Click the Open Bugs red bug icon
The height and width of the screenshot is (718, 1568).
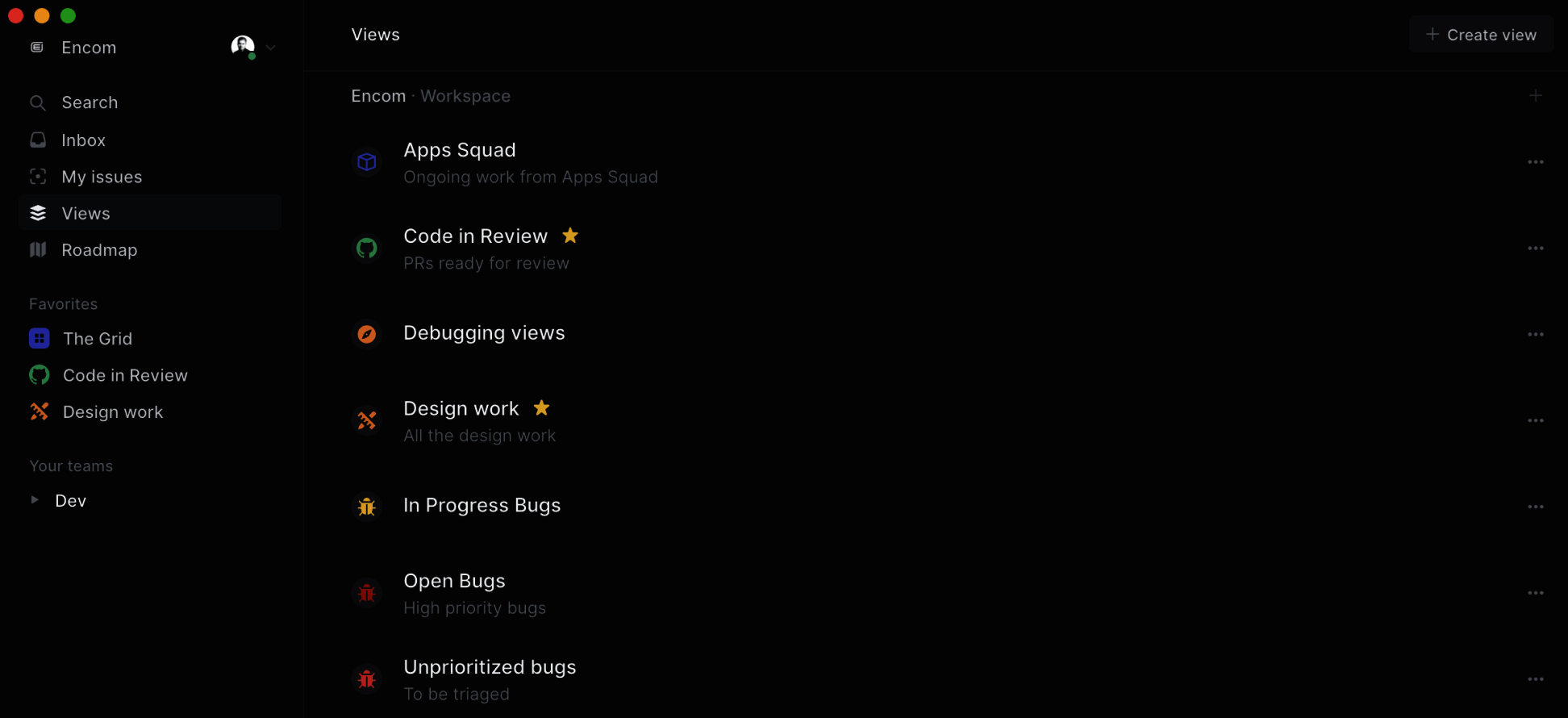[367, 593]
